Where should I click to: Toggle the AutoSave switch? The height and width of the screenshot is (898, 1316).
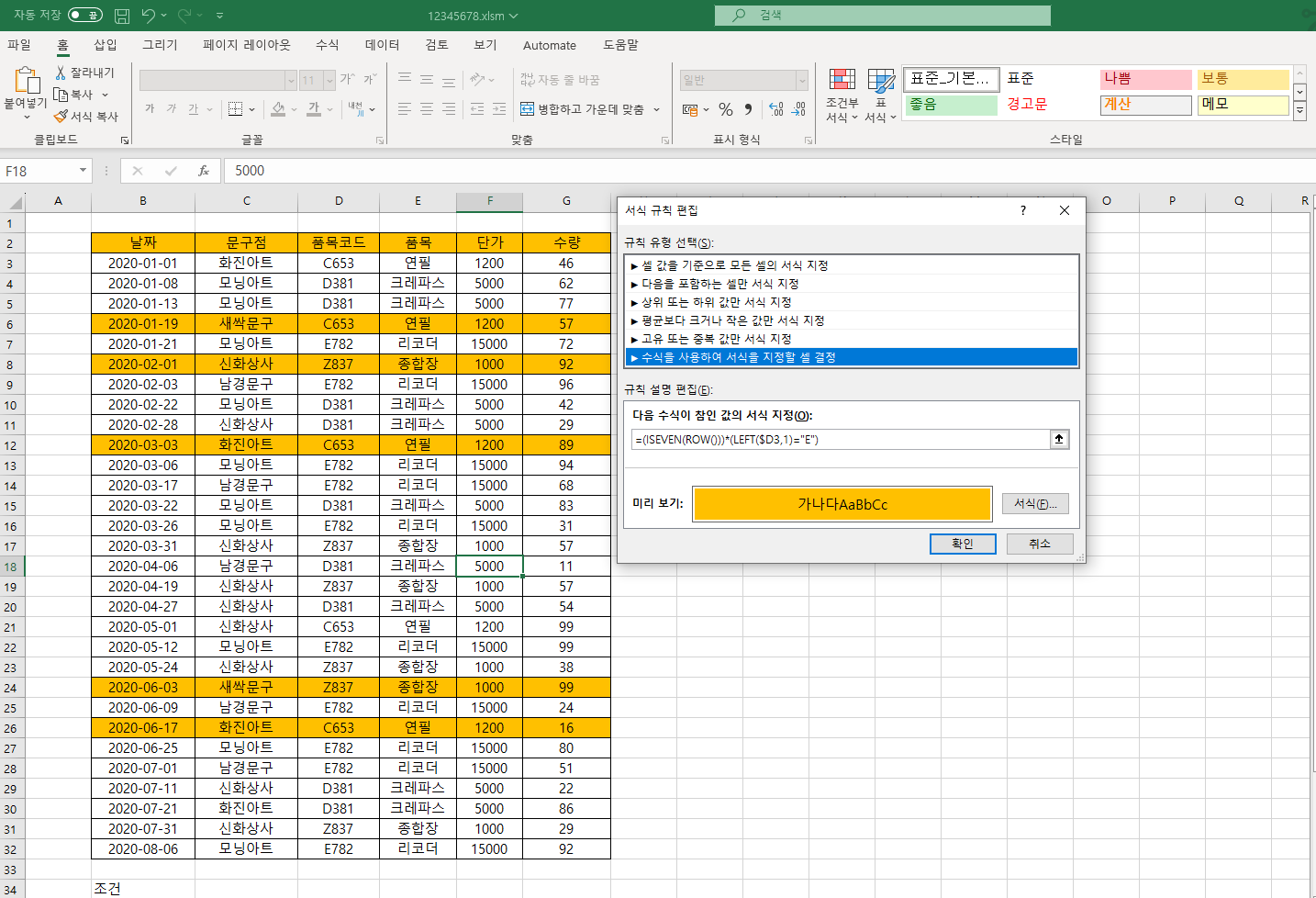[85, 16]
